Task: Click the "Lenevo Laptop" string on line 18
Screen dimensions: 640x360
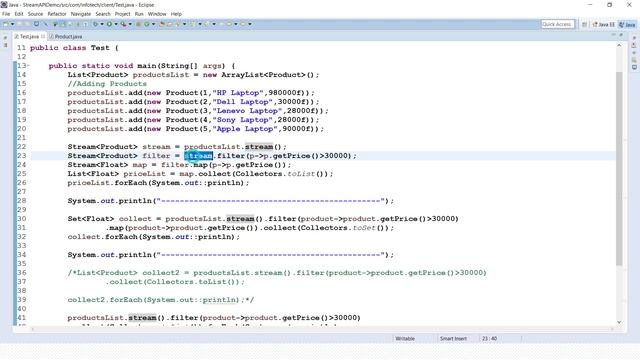Action: click(x=247, y=111)
